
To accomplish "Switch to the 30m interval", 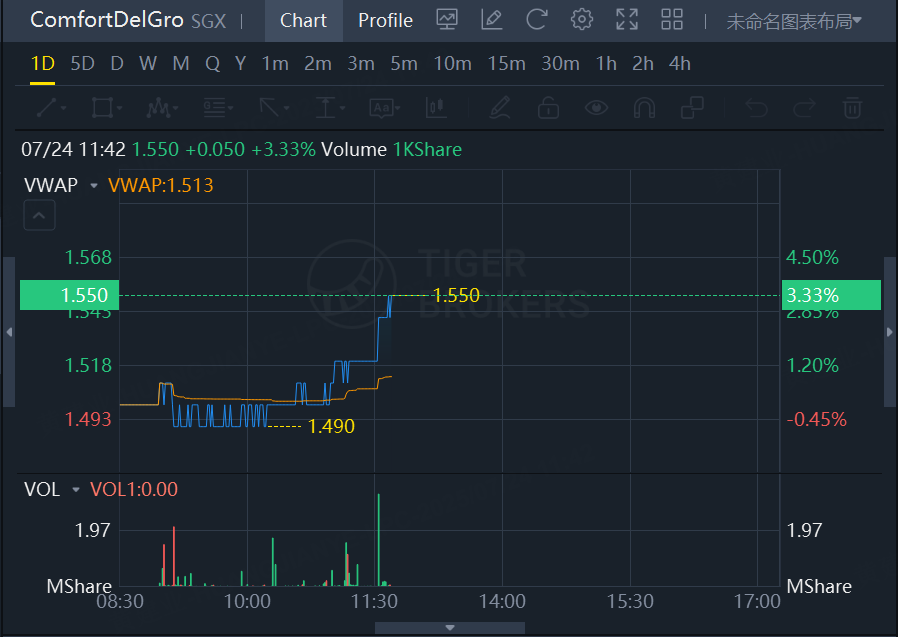I will click(560, 64).
